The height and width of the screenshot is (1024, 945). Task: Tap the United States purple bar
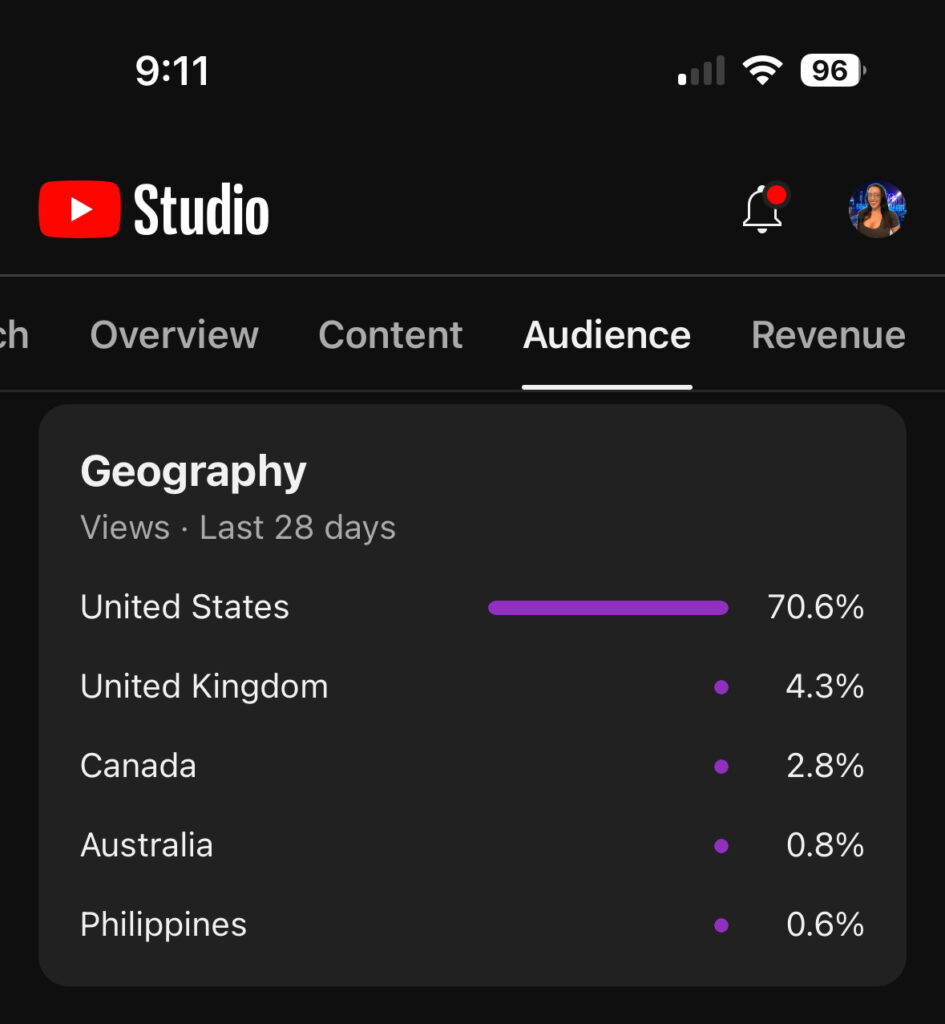click(x=608, y=607)
